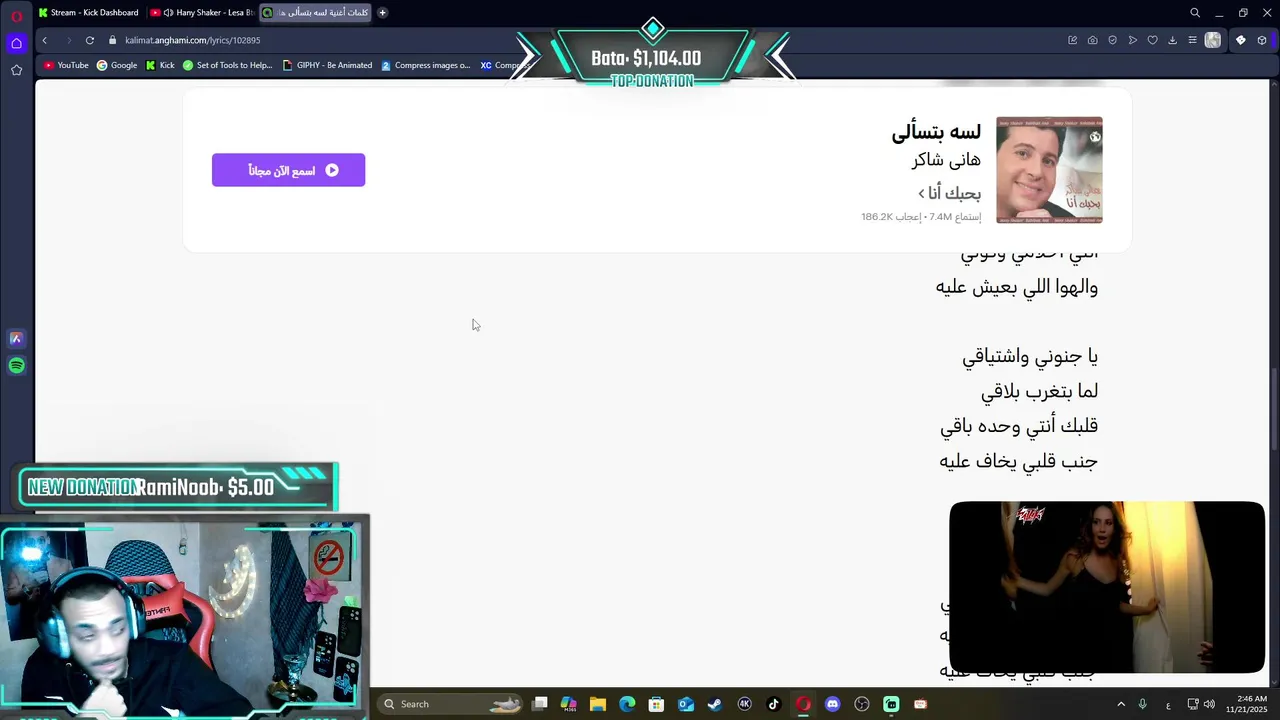1280x720 pixels.
Task: Add the page to bookmarks with the heart icon
Action: tap(1152, 40)
